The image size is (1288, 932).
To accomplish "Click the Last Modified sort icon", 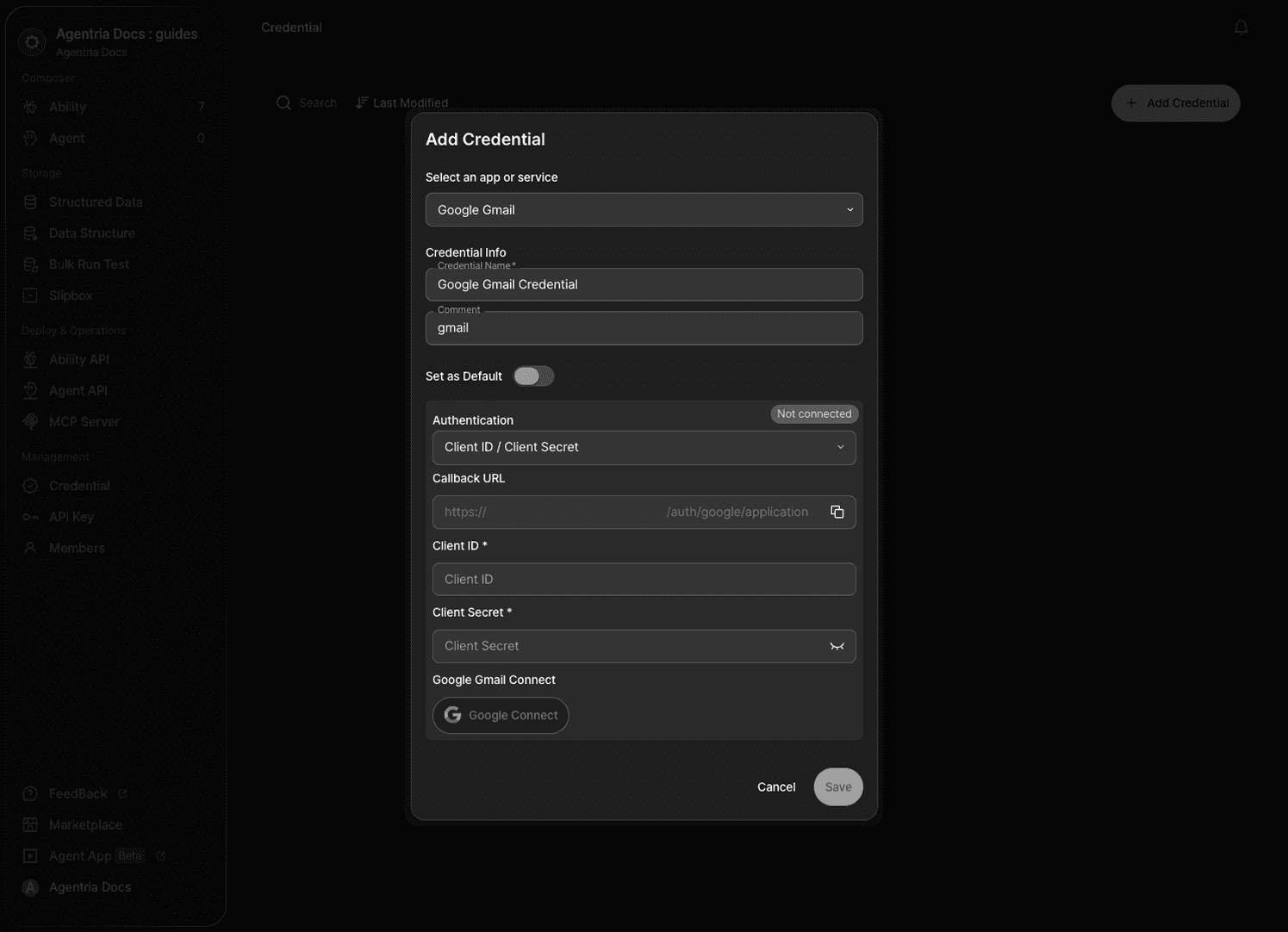I will coord(362,103).
